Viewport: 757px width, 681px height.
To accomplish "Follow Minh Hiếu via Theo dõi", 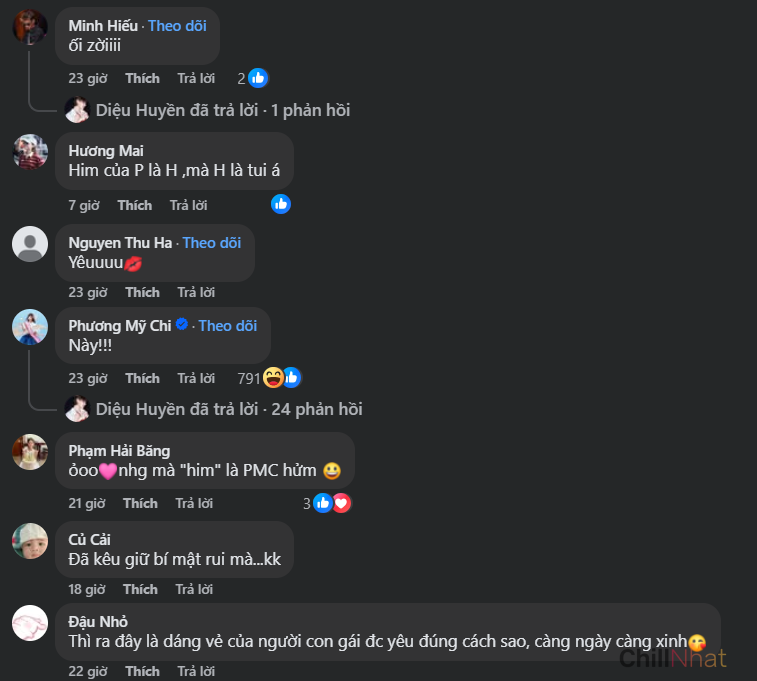I will click(177, 26).
